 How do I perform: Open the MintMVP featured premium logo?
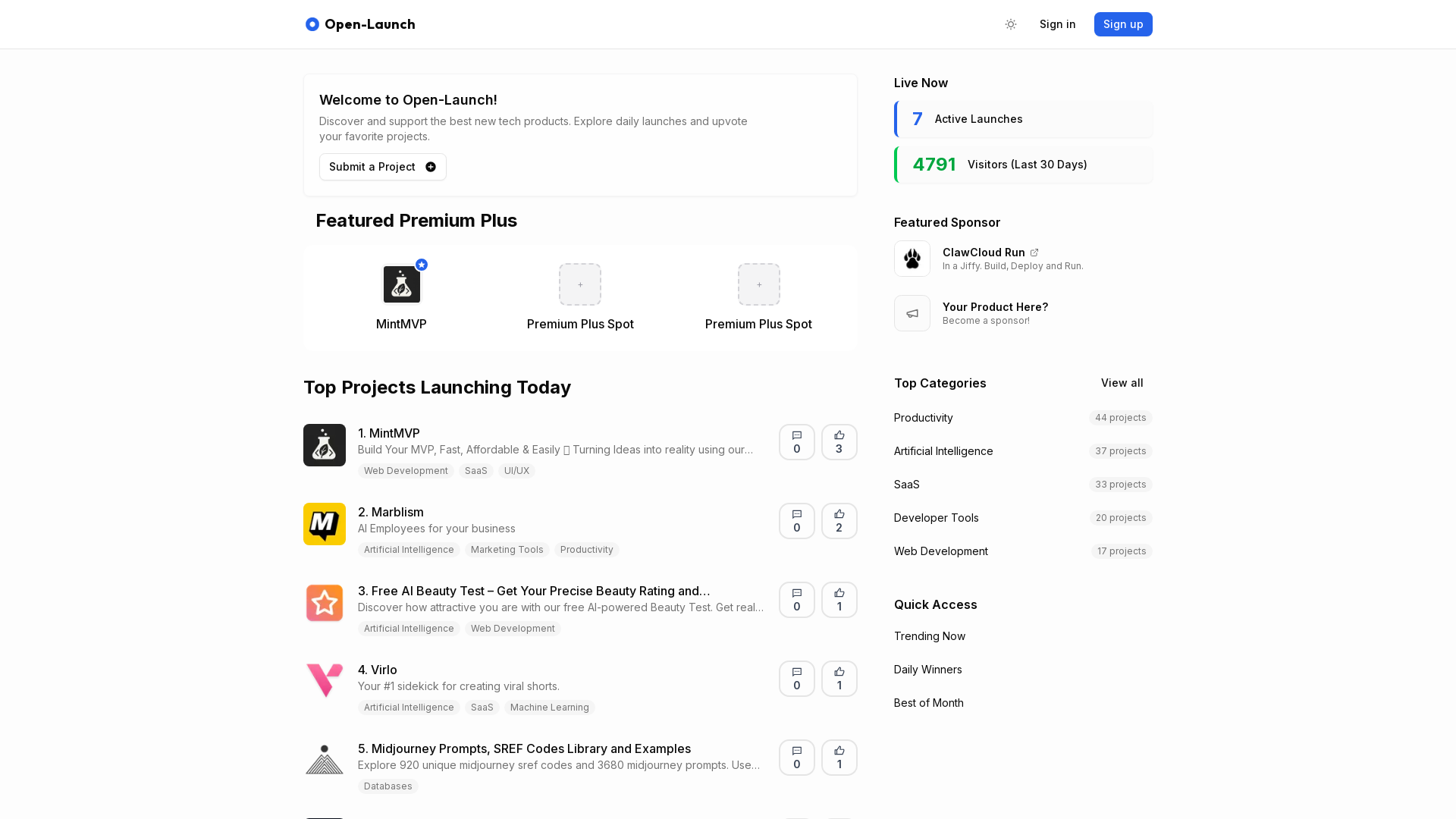pos(401,284)
